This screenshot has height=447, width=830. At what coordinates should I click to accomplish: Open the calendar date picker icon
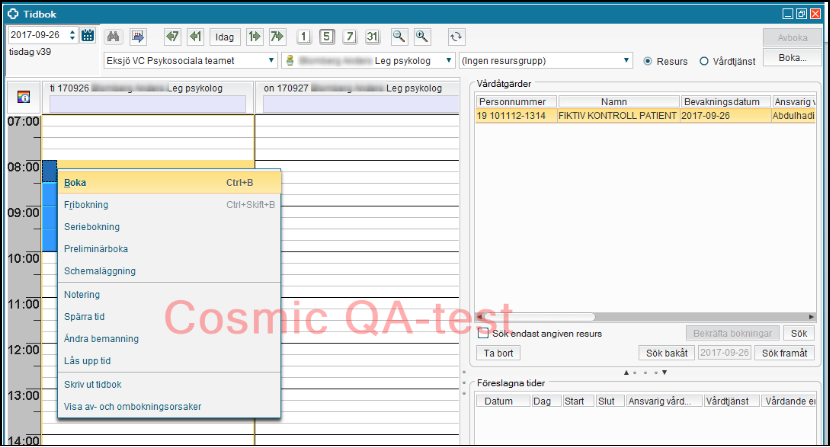click(88, 36)
